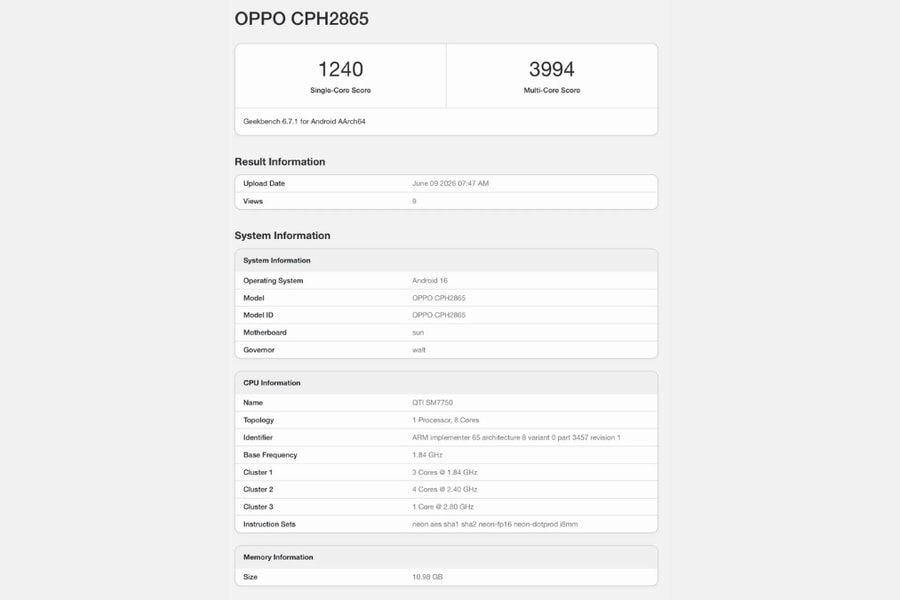Select the ARM implementer 65 identifier value
This screenshot has width=900, height=600.
click(x=516, y=438)
